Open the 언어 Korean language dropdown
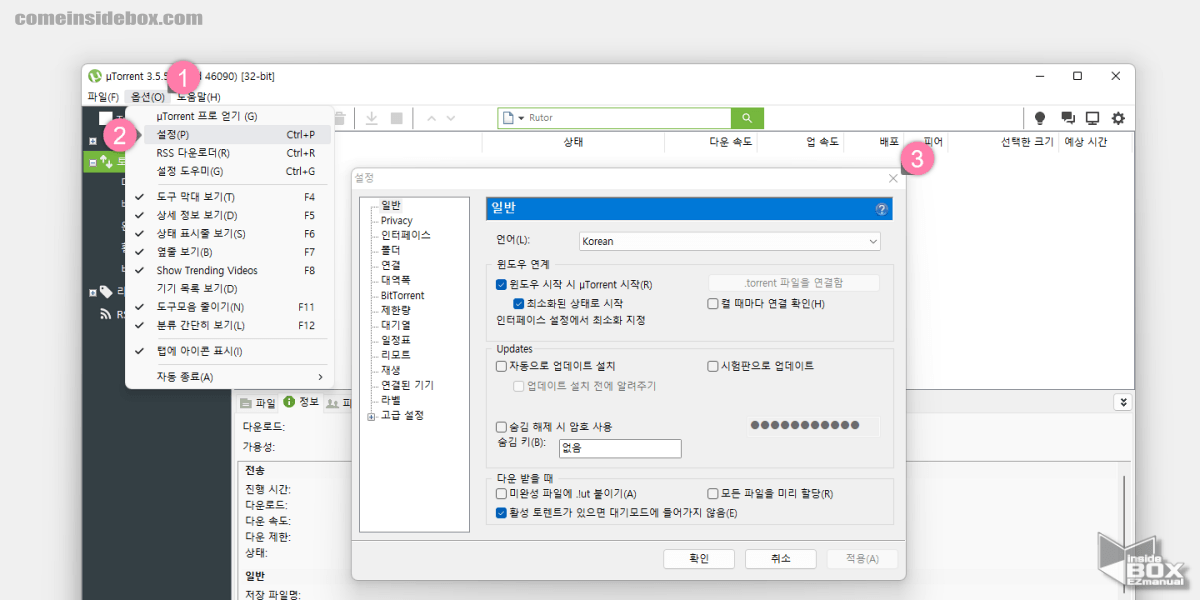Image resolution: width=1200 pixels, height=600 pixels. (x=729, y=241)
